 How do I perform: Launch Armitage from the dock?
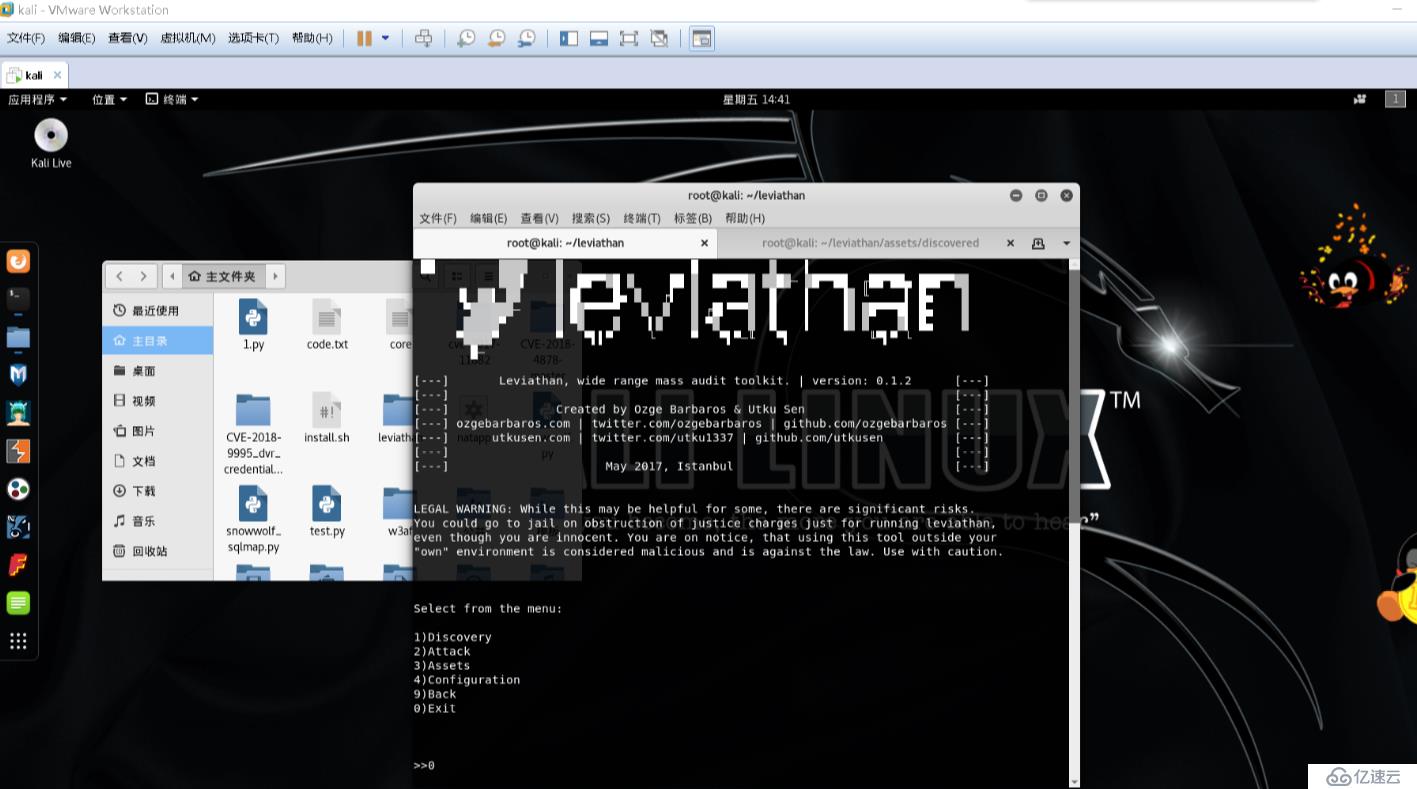pyautogui.click(x=18, y=413)
